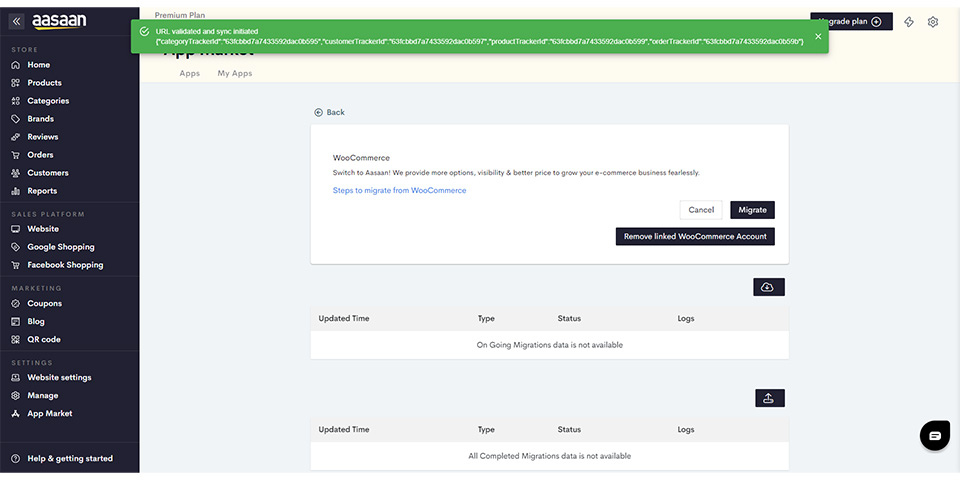
Task: Open Help & getting started
Action: (x=70, y=459)
